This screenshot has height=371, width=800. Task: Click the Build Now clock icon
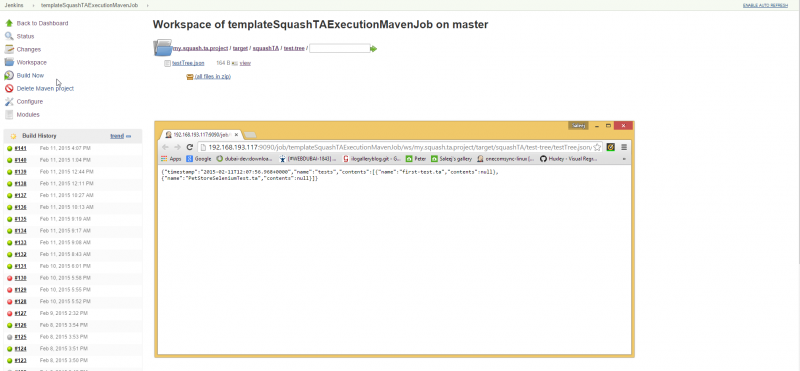(9, 76)
